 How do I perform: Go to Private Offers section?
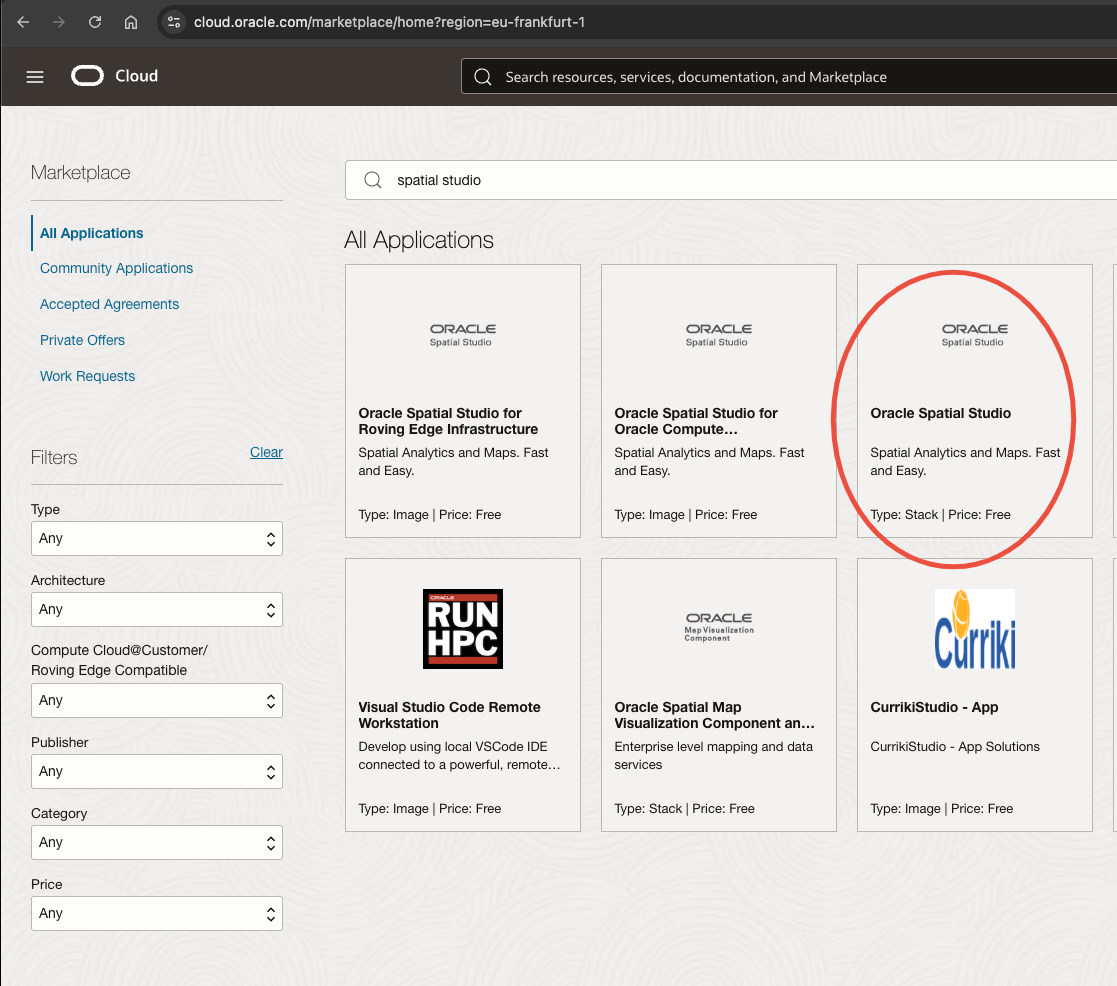pos(82,340)
